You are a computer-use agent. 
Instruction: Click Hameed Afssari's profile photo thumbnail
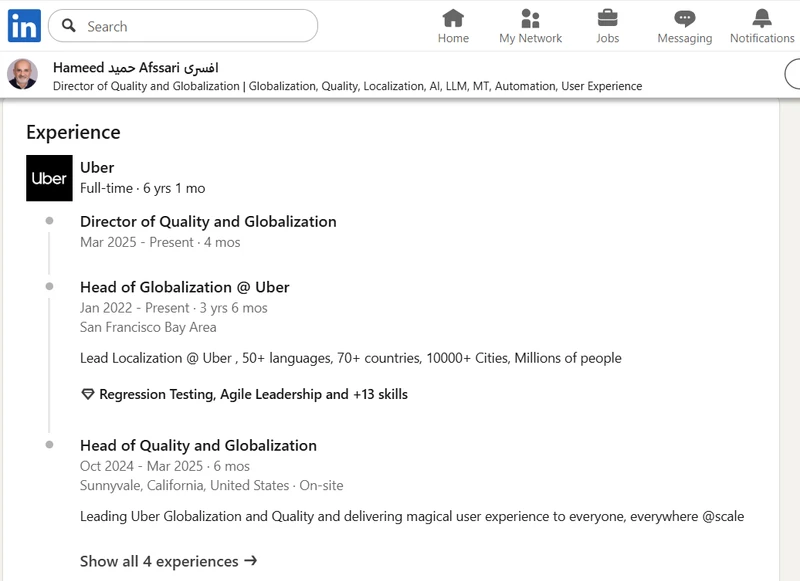pyautogui.click(x=23, y=75)
